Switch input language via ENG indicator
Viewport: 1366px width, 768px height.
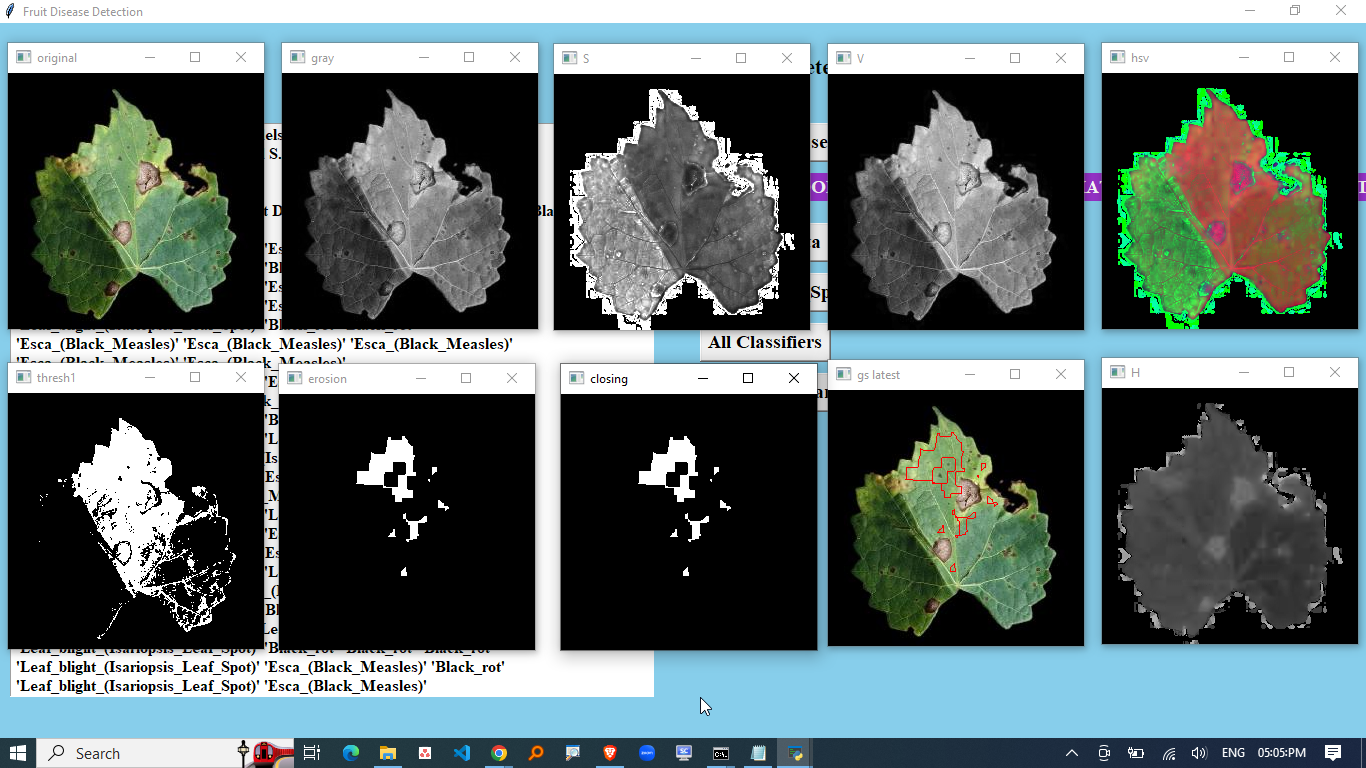coord(1233,753)
